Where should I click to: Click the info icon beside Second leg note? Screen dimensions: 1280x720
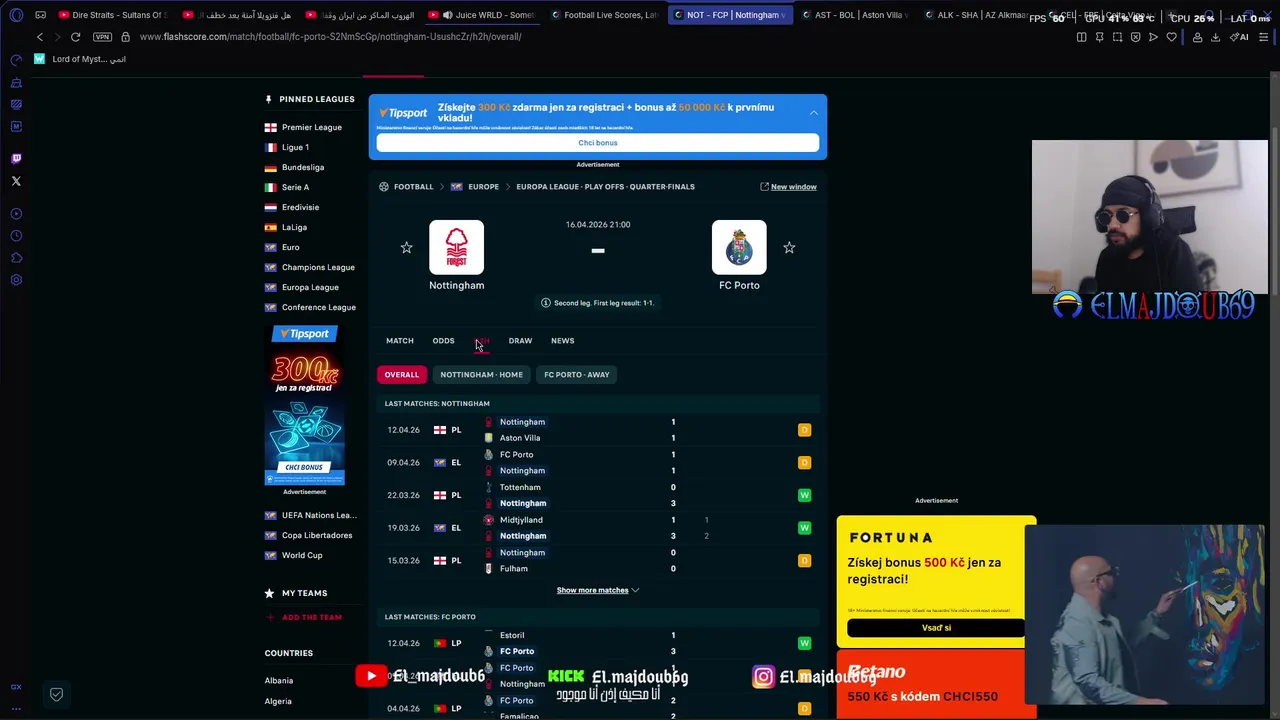[x=545, y=303]
